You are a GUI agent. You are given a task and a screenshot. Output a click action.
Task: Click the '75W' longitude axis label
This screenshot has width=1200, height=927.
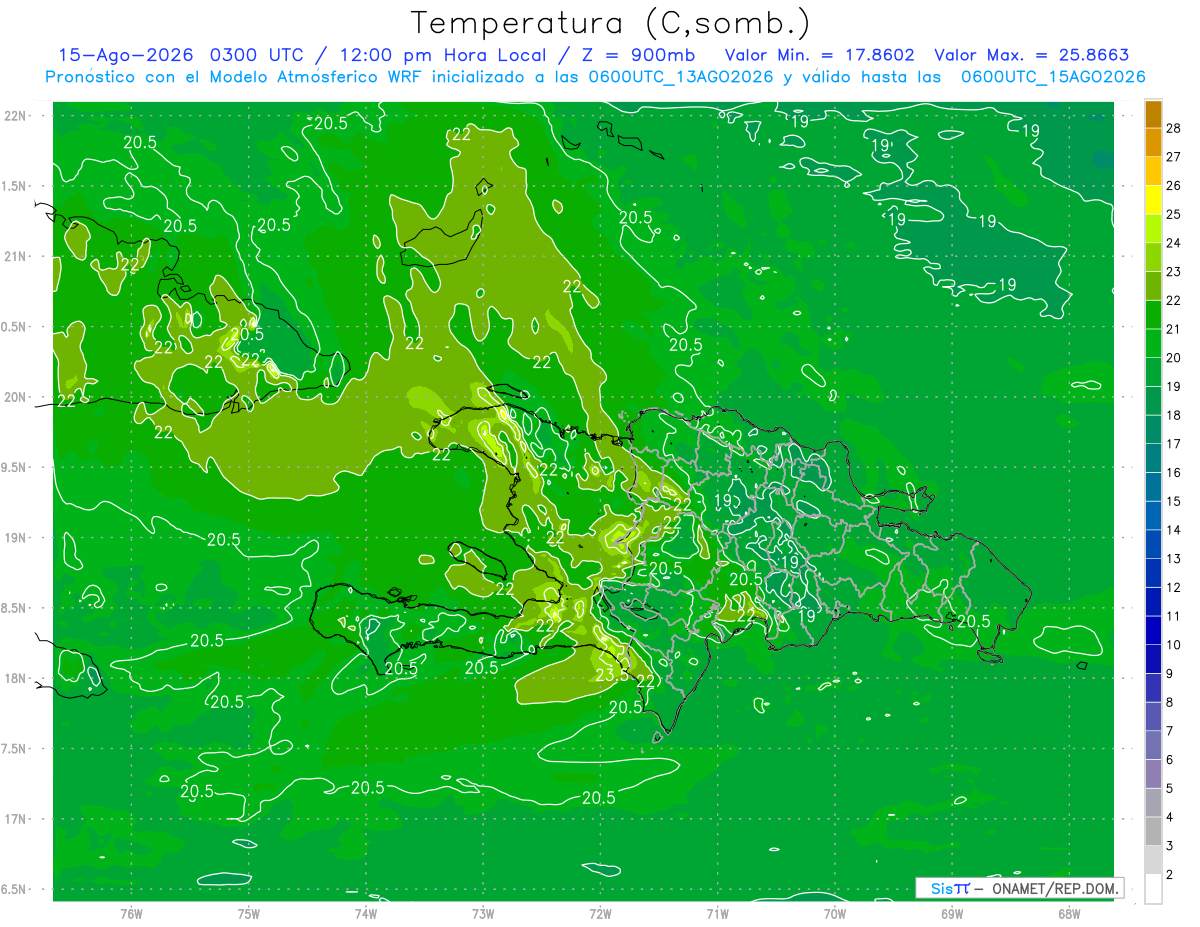point(249,913)
